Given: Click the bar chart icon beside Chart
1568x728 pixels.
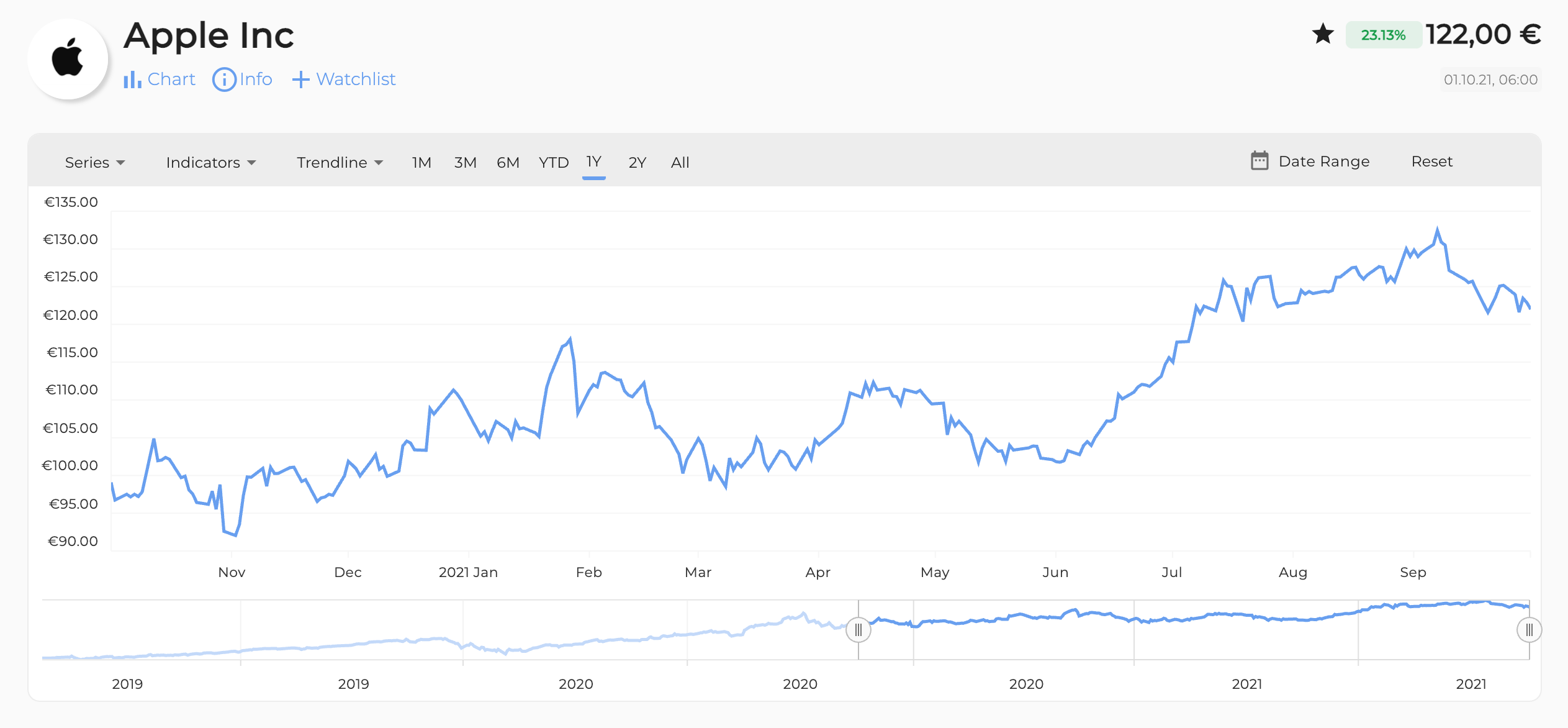Looking at the screenshot, I should tap(132, 80).
